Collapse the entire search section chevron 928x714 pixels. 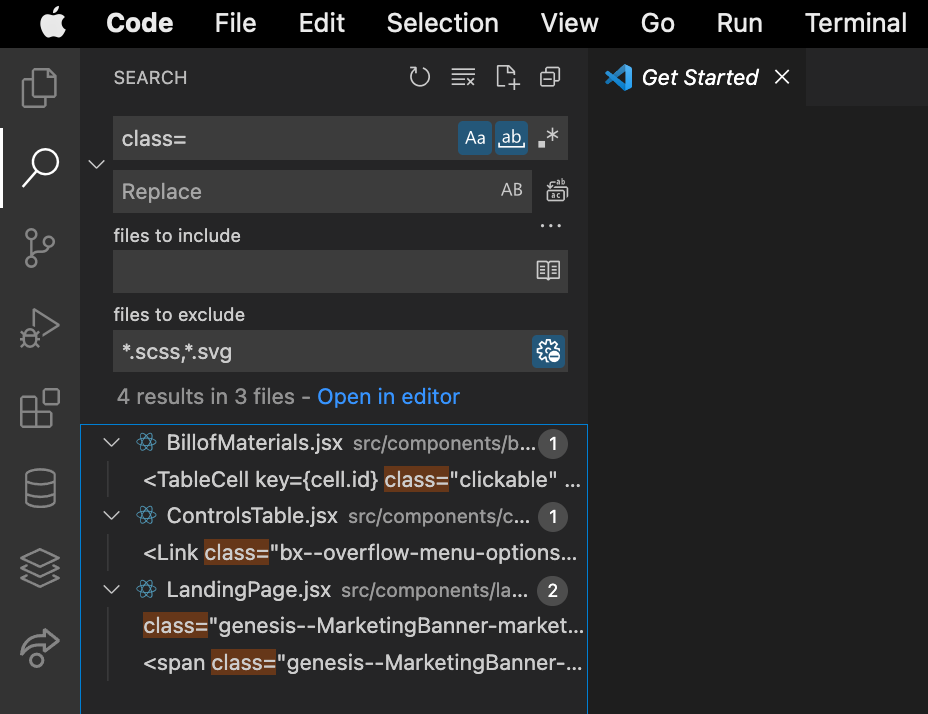[96, 163]
